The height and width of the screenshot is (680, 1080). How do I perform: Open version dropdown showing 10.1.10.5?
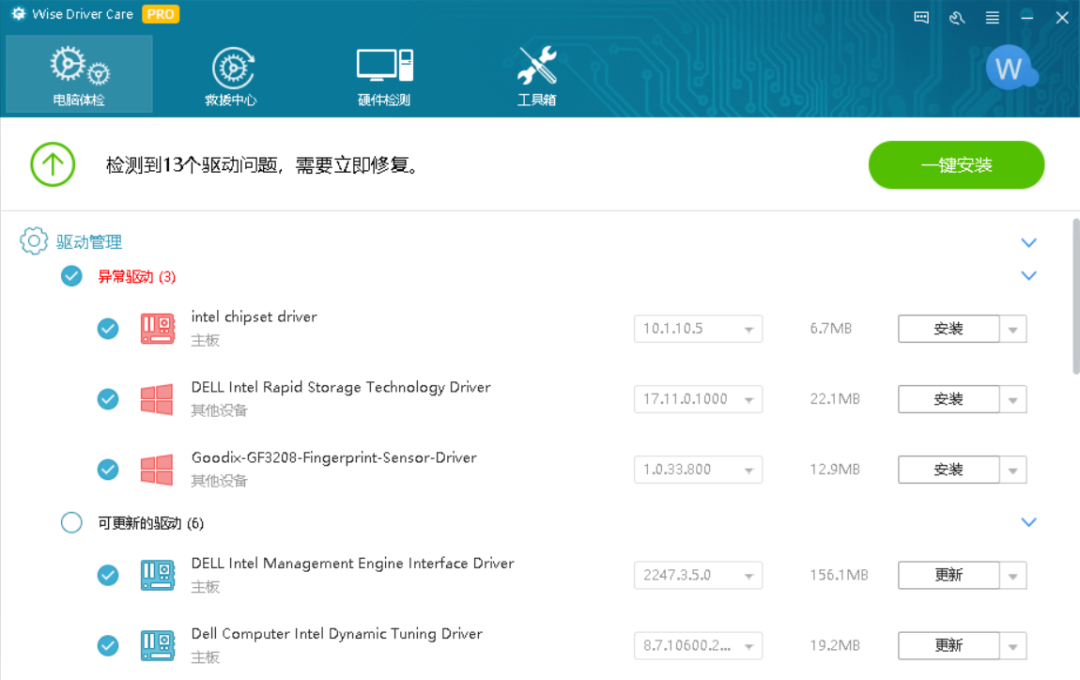698,329
